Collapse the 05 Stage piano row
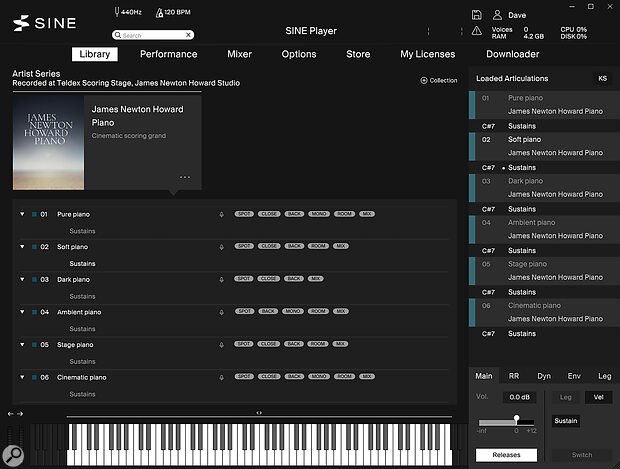The height and width of the screenshot is (469, 620). pyautogui.click(x=22, y=344)
